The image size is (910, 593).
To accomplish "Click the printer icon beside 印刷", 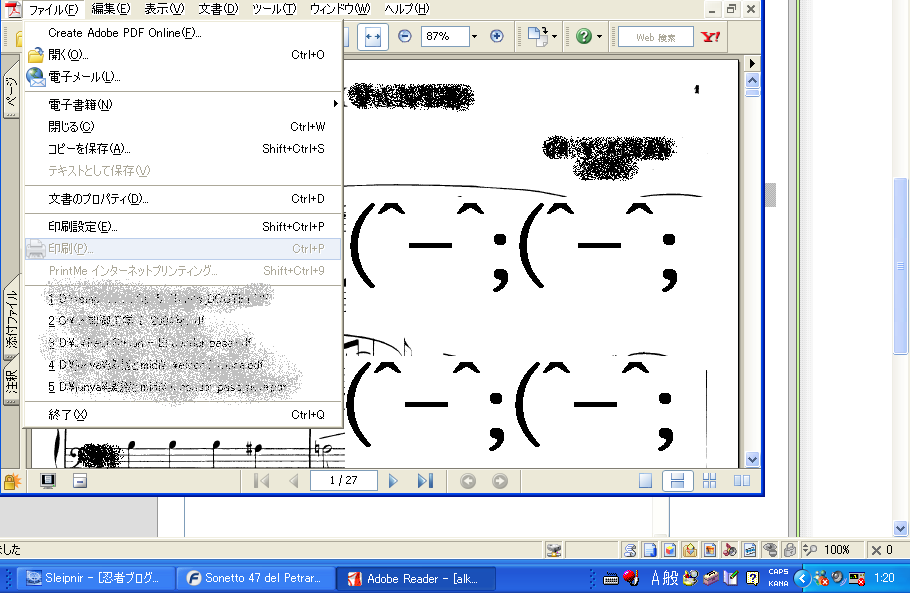I will point(35,250).
